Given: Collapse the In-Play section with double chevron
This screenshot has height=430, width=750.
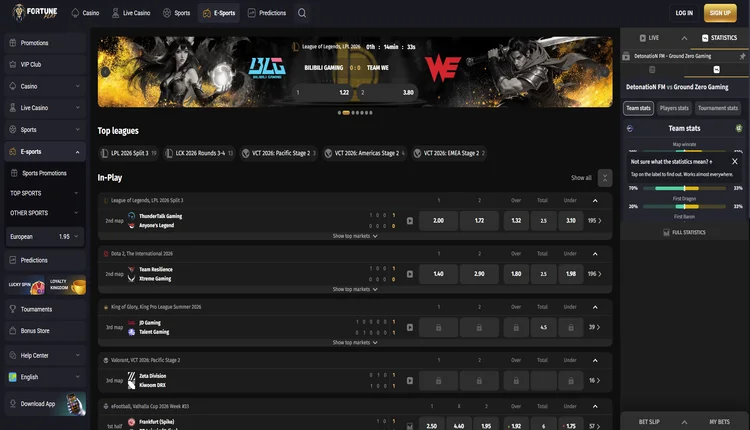Looking at the screenshot, I should 605,178.
